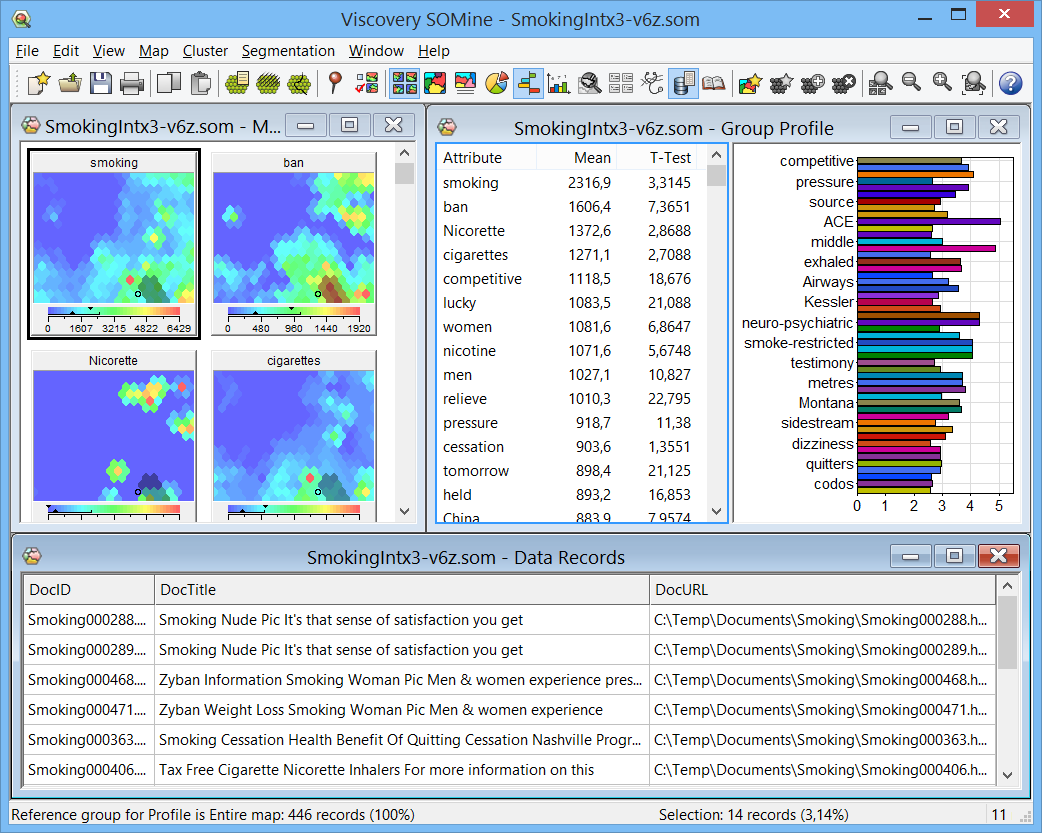Click the red pushpin marker icon
The height and width of the screenshot is (833, 1042).
tap(335, 83)
